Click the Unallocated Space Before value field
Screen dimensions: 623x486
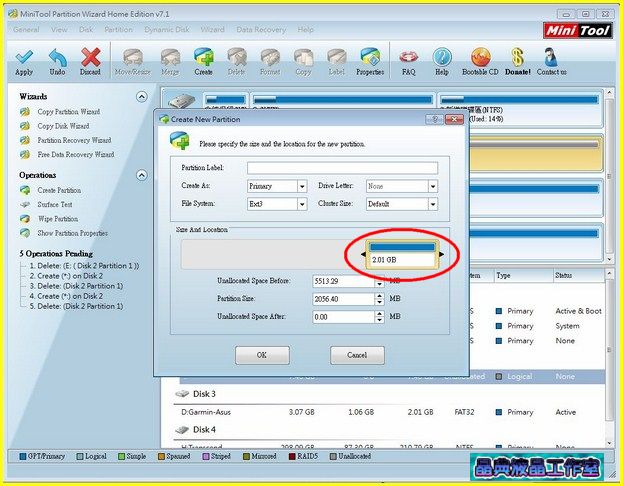click(344, 281)
